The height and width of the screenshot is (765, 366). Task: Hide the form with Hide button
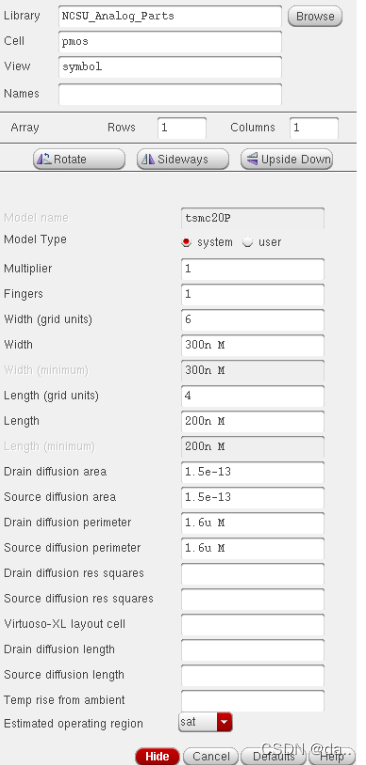157,756
